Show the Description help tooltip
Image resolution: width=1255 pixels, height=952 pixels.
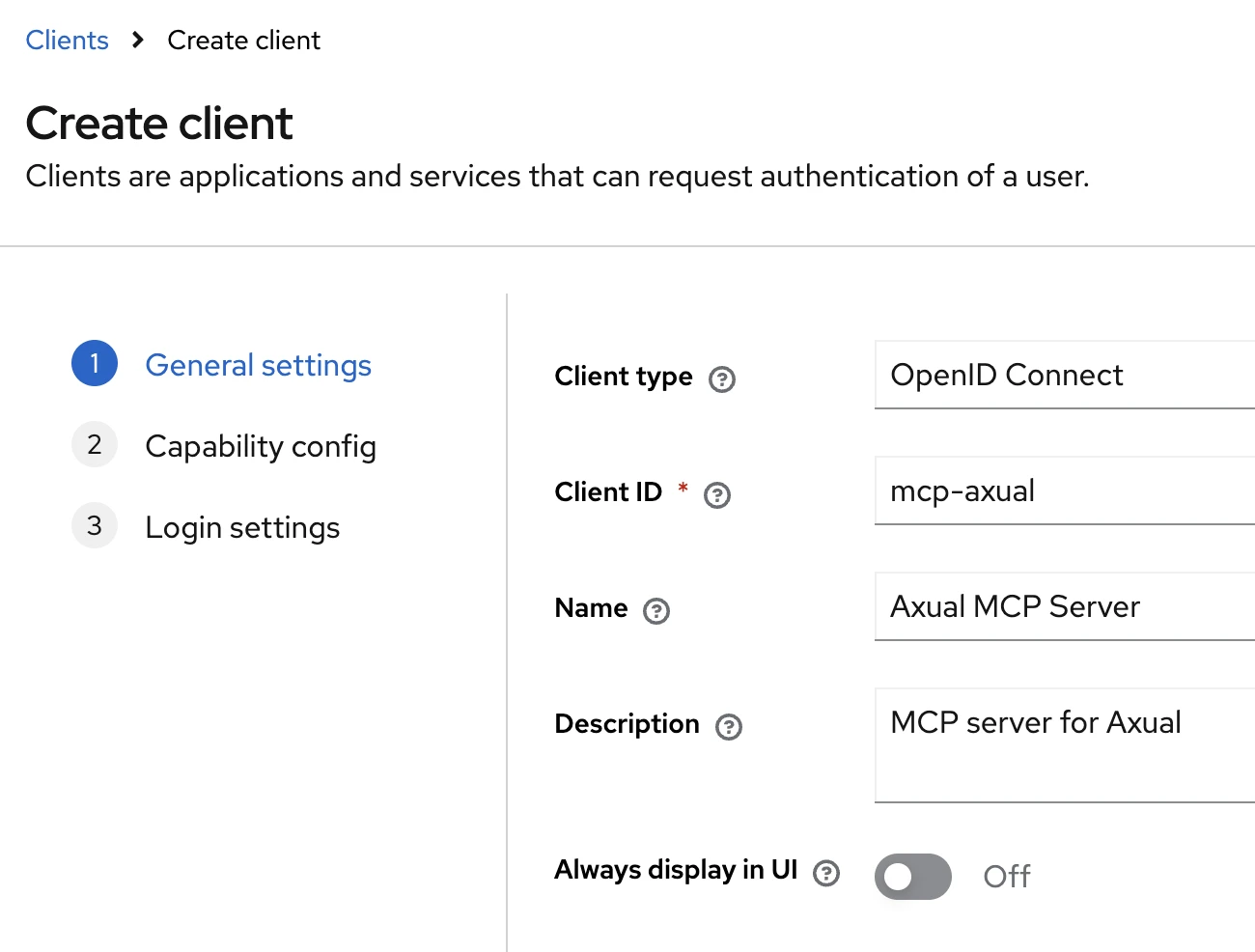click(x=731, y=727)
